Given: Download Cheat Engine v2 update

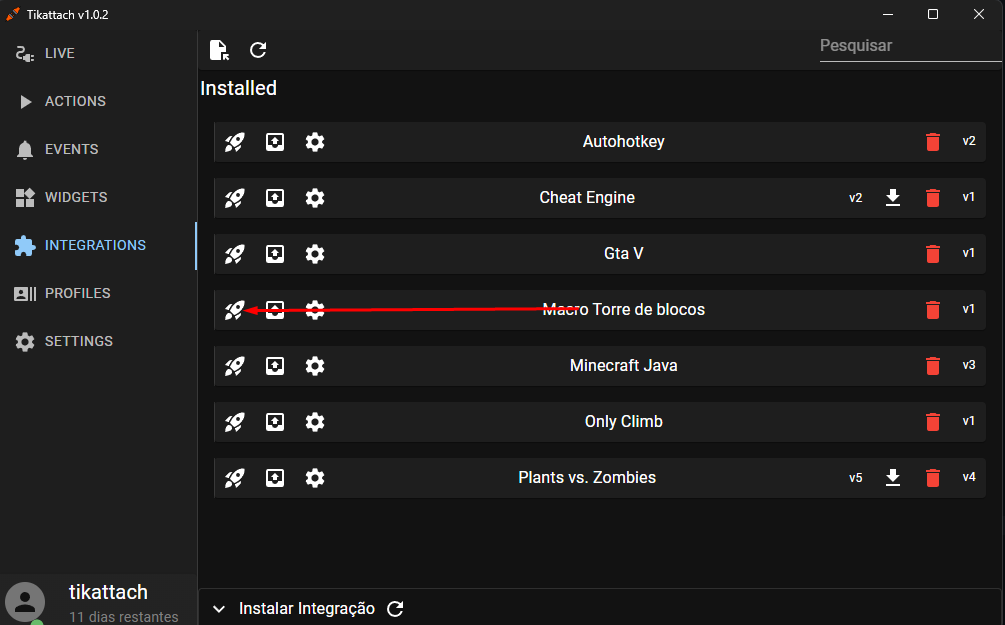Looking at the screenshot, I should click(x=893, y=197).
